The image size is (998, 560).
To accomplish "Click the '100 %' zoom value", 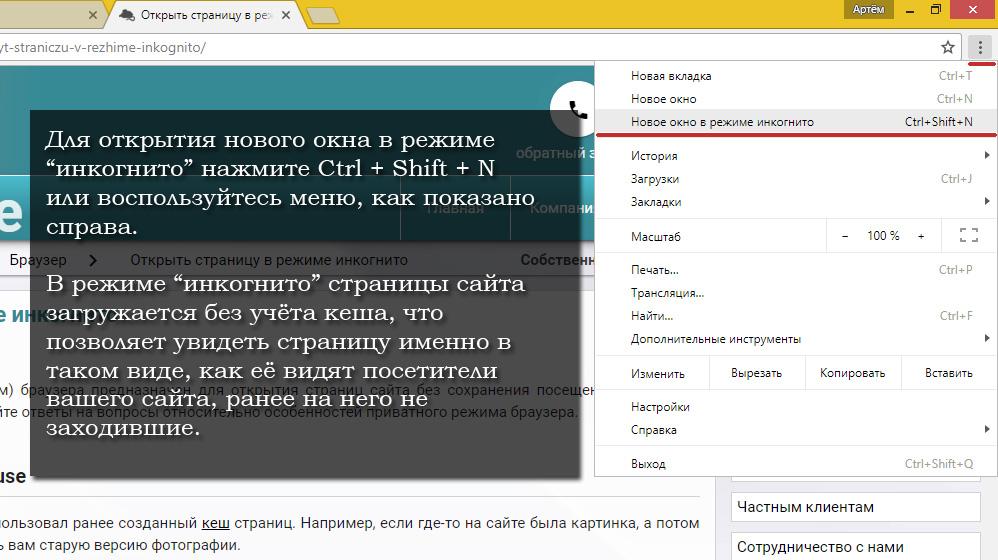I will [883, 236].
